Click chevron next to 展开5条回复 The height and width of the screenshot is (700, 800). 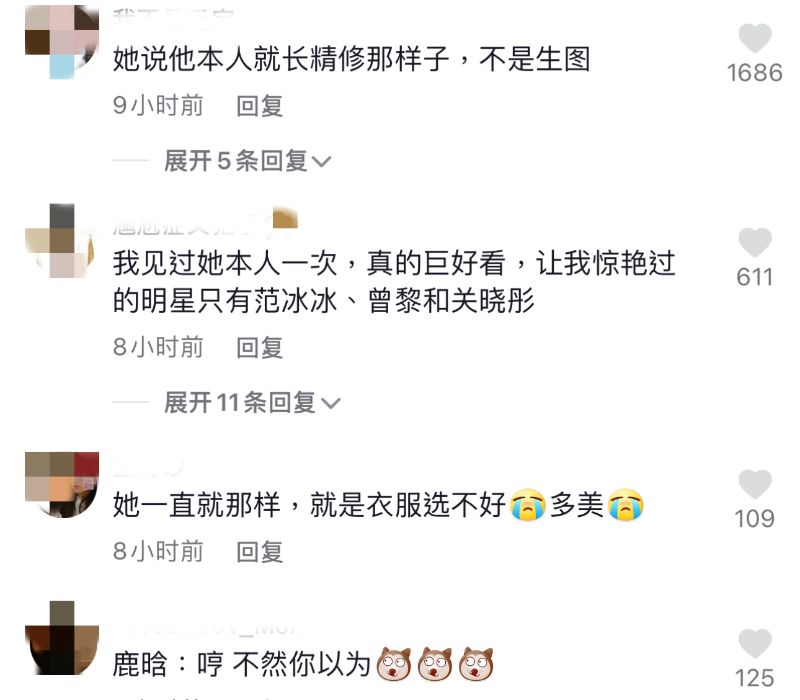click(321, 162)
